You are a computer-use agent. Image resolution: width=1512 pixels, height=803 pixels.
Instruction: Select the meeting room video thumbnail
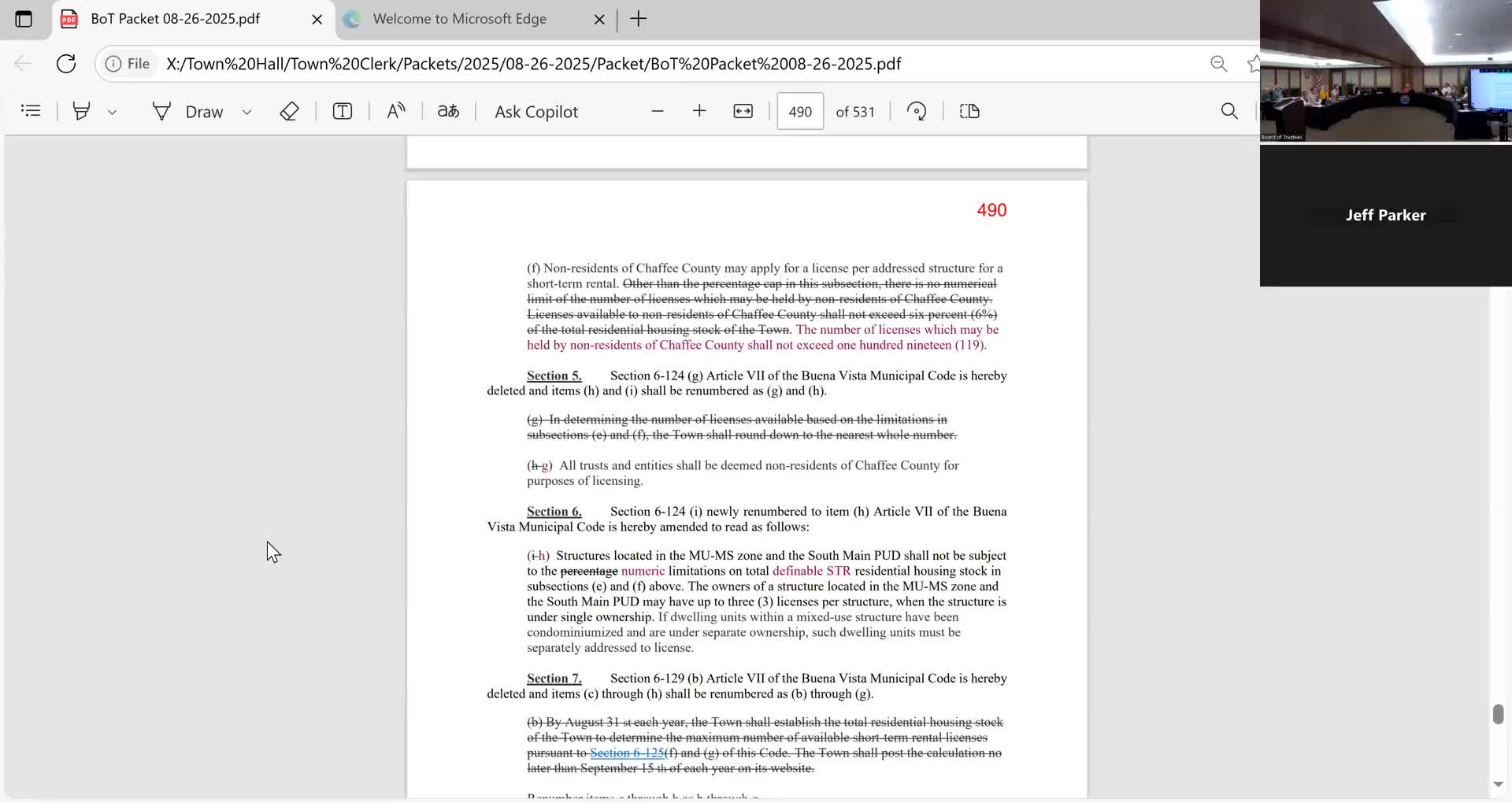[x=1386, y=71]
